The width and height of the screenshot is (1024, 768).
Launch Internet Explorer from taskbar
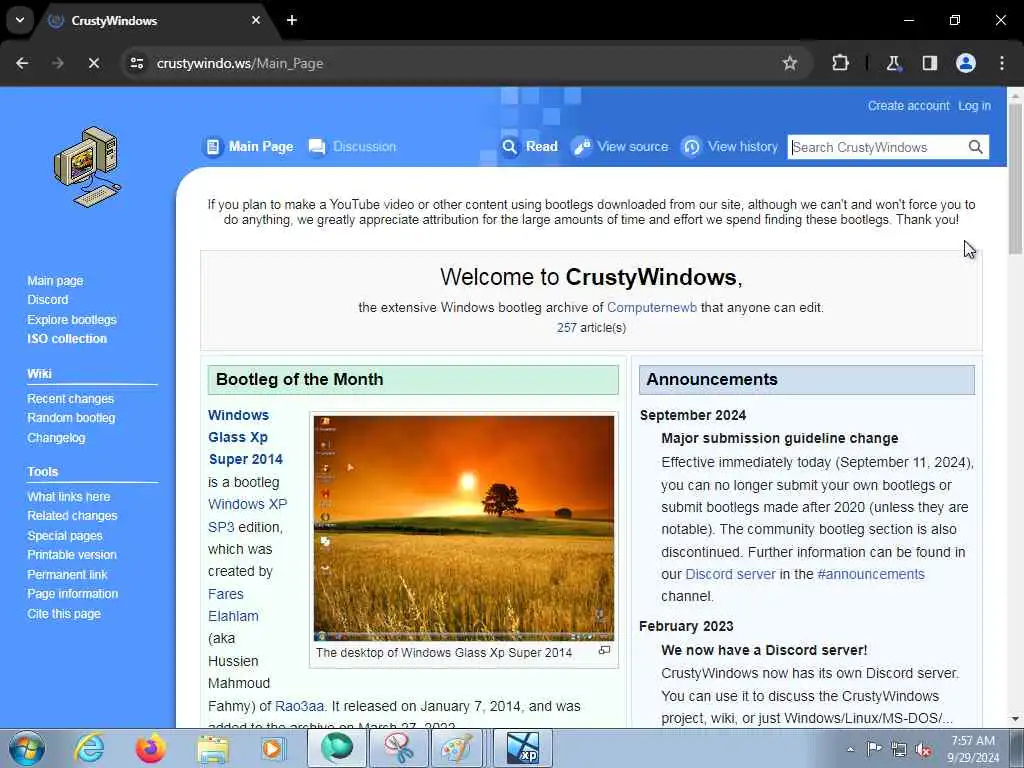tap(89, 748)
